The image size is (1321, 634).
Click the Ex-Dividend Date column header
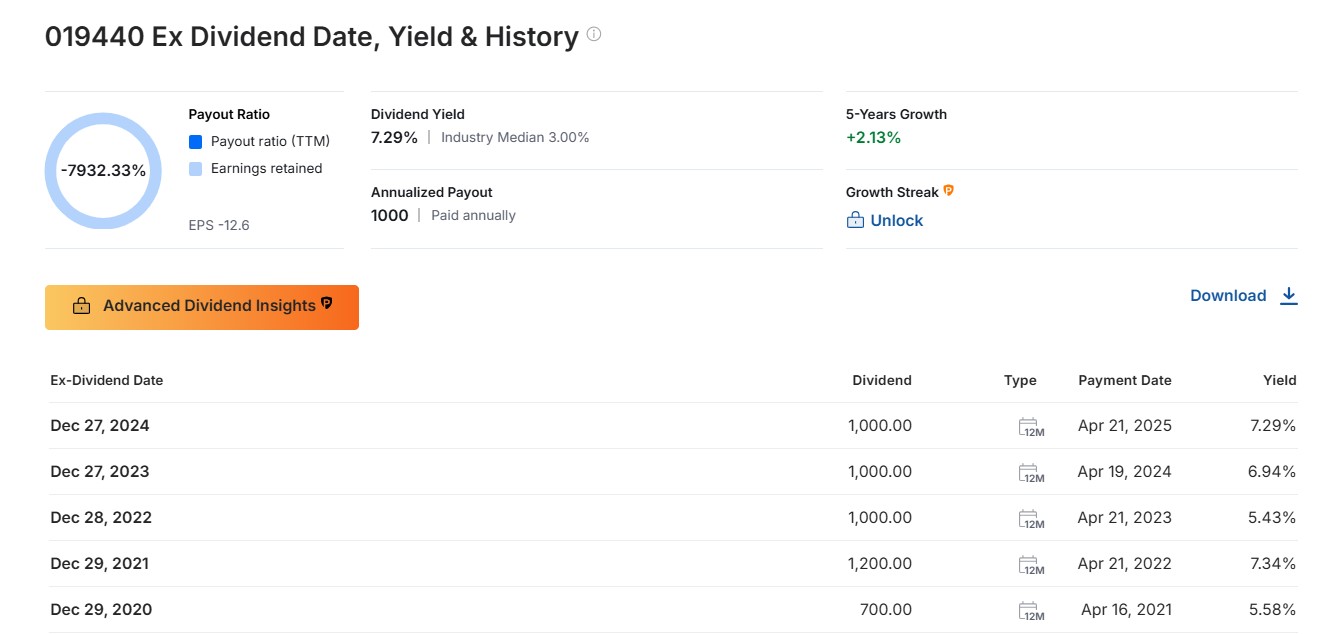[107, 380]
